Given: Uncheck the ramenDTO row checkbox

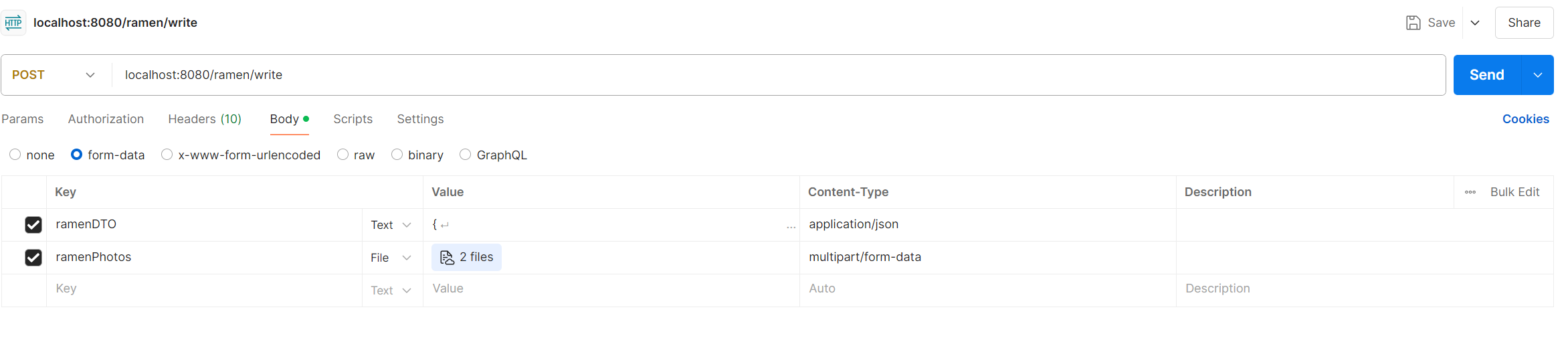Looking at the screenshot, I should 33,225.
